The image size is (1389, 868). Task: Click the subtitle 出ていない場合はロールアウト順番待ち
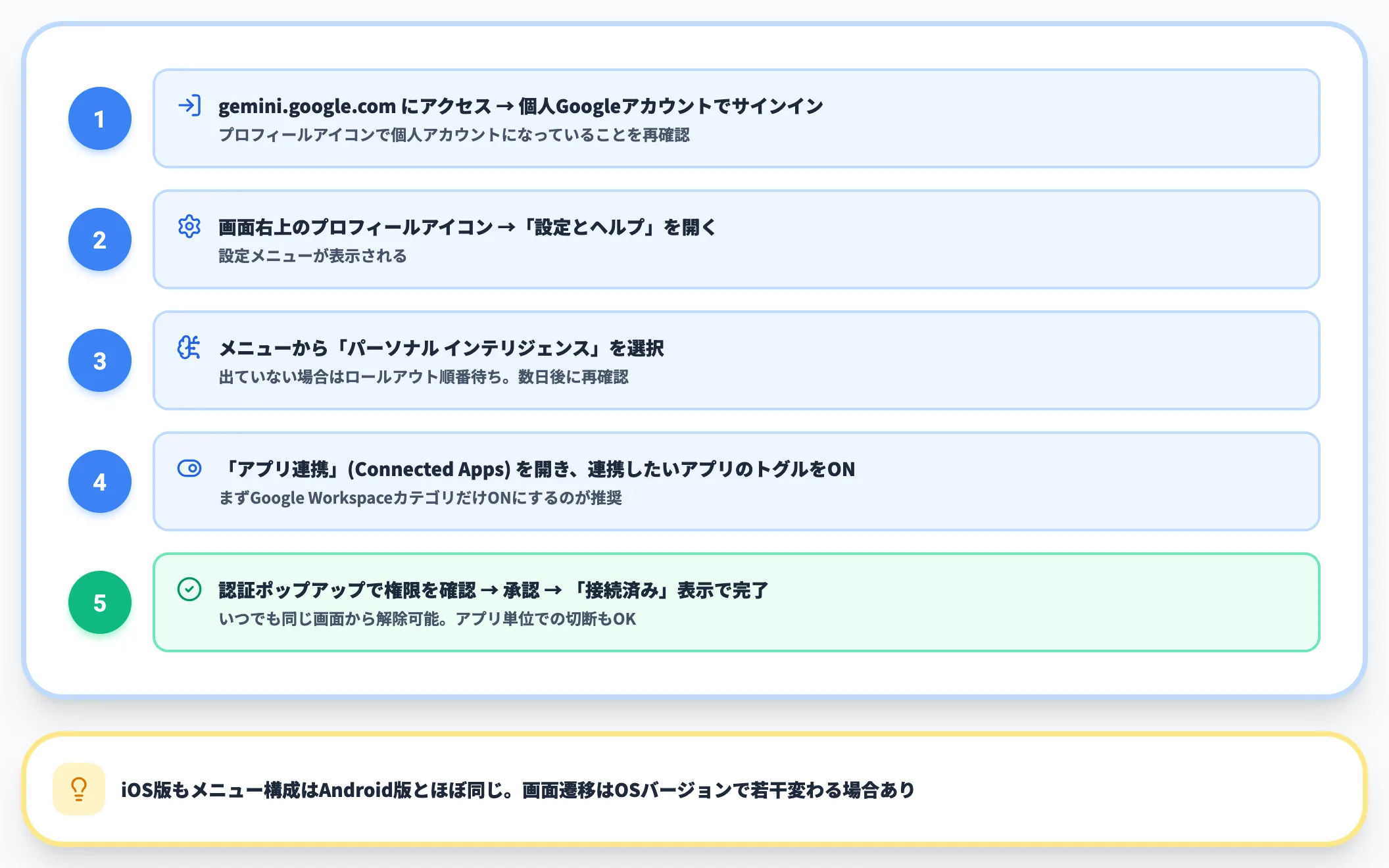coord(424,377)
